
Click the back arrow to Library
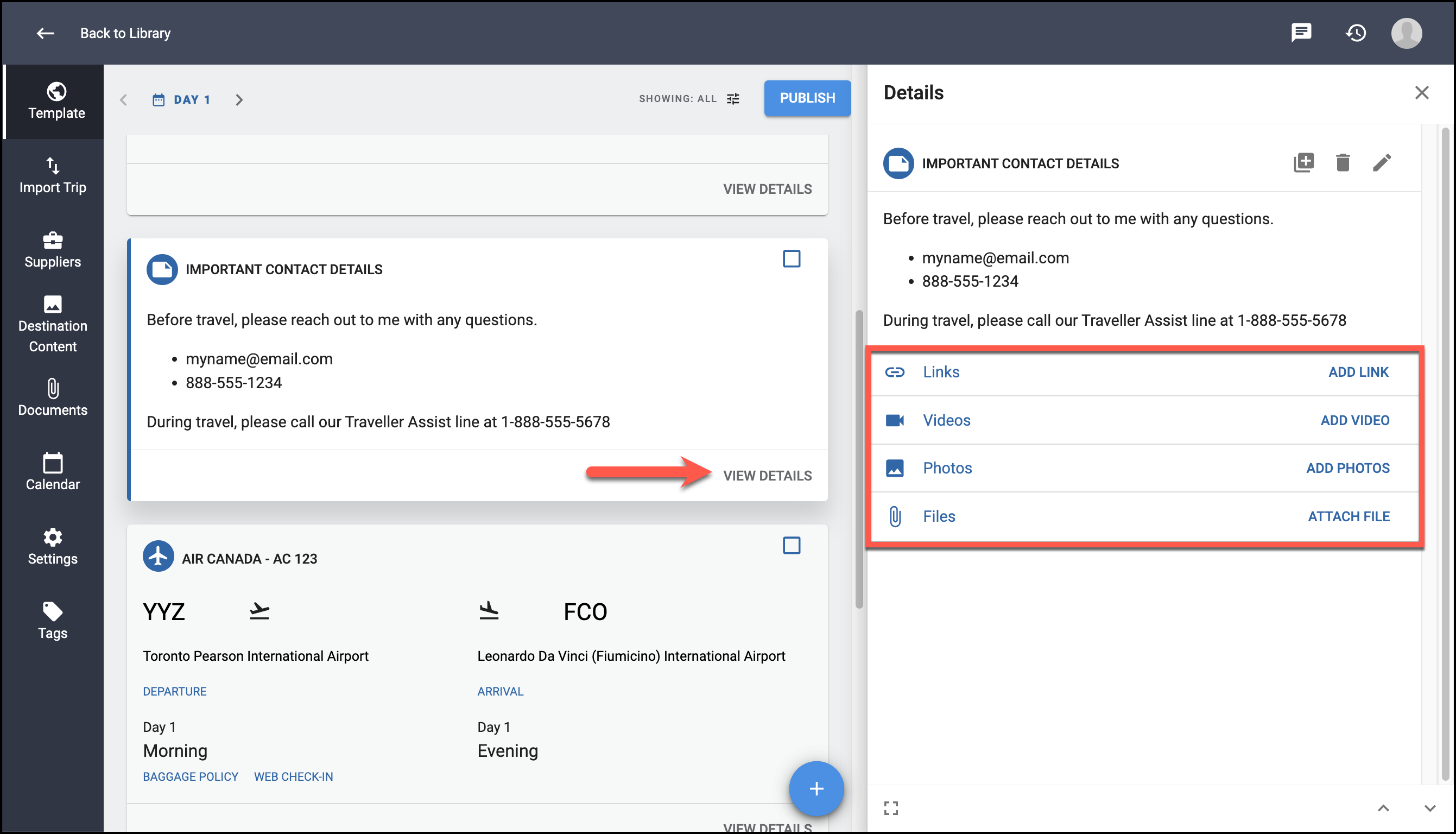(x=45, y=33)
